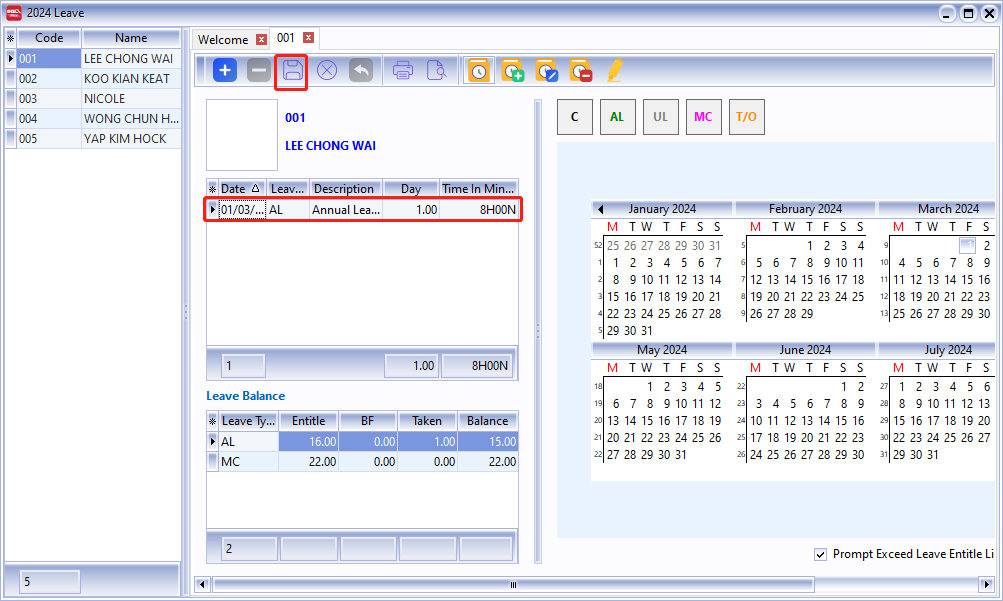The height and width of the screenshot is (601, 1003).
Task: Click the blue plus New record icon
Action: pyautogui.click(x=225, y=71)
